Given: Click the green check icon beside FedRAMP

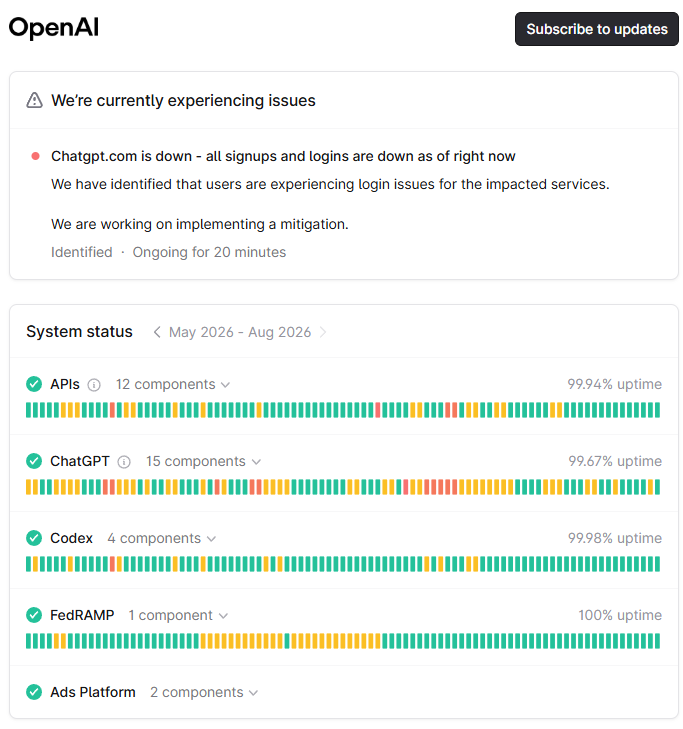Looking at the screenshot, I should point(34,615).
